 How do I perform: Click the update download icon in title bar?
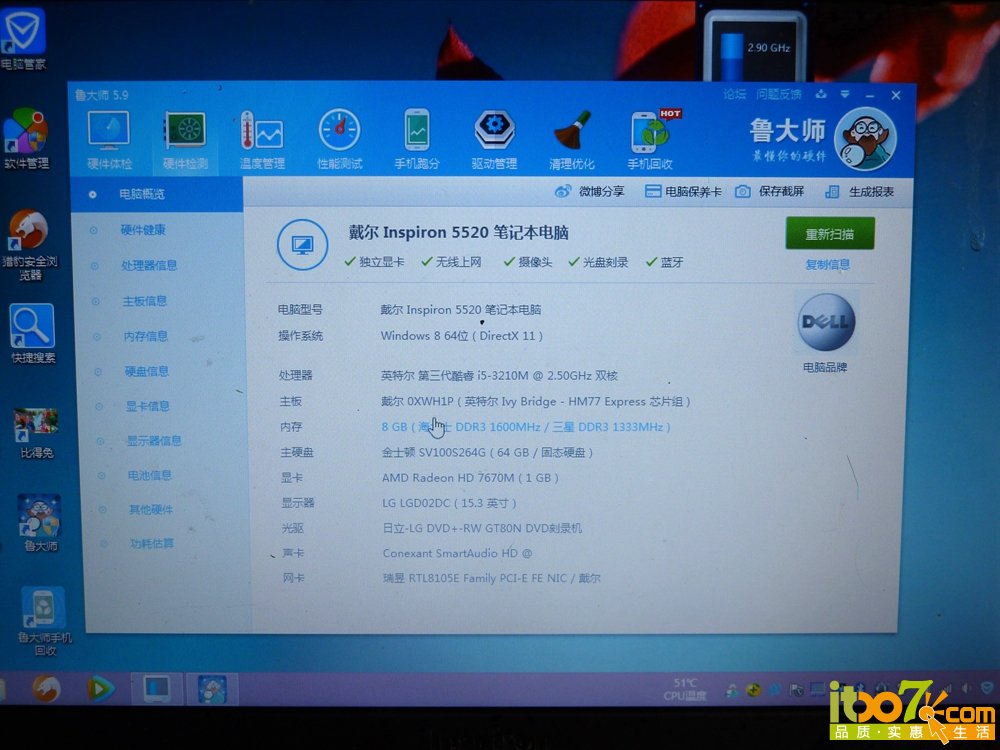click(x=821, y=94)
